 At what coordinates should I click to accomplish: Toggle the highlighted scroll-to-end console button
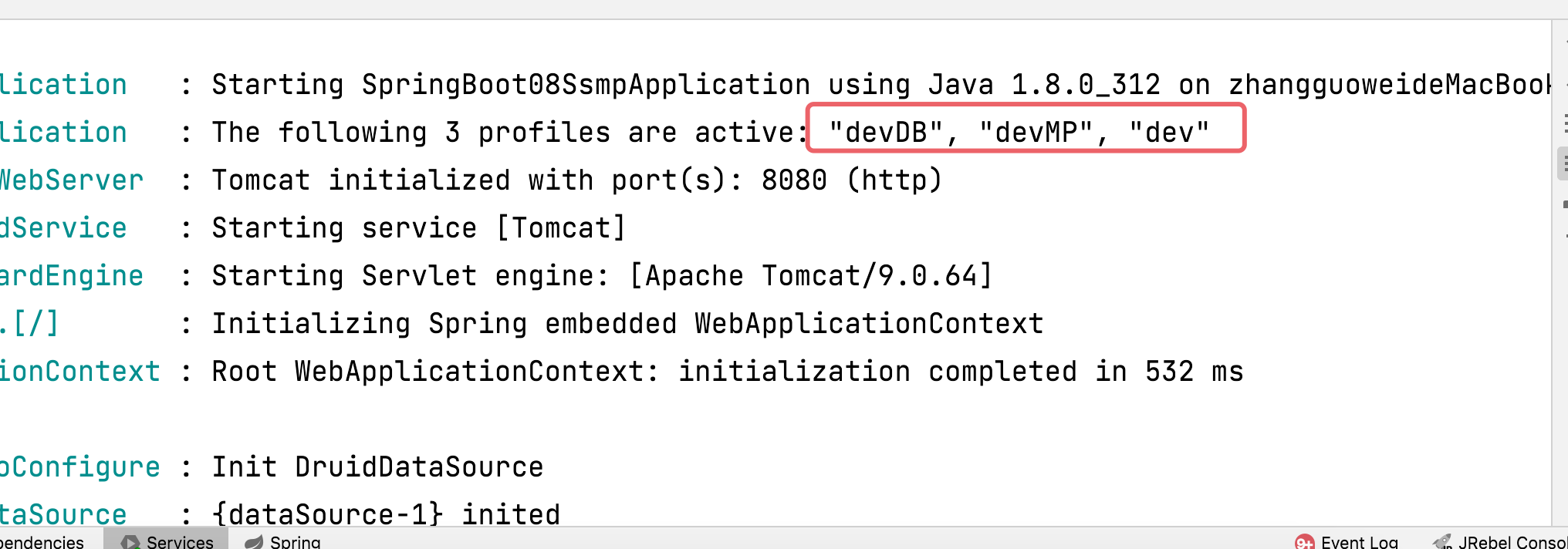(1564, 164)
